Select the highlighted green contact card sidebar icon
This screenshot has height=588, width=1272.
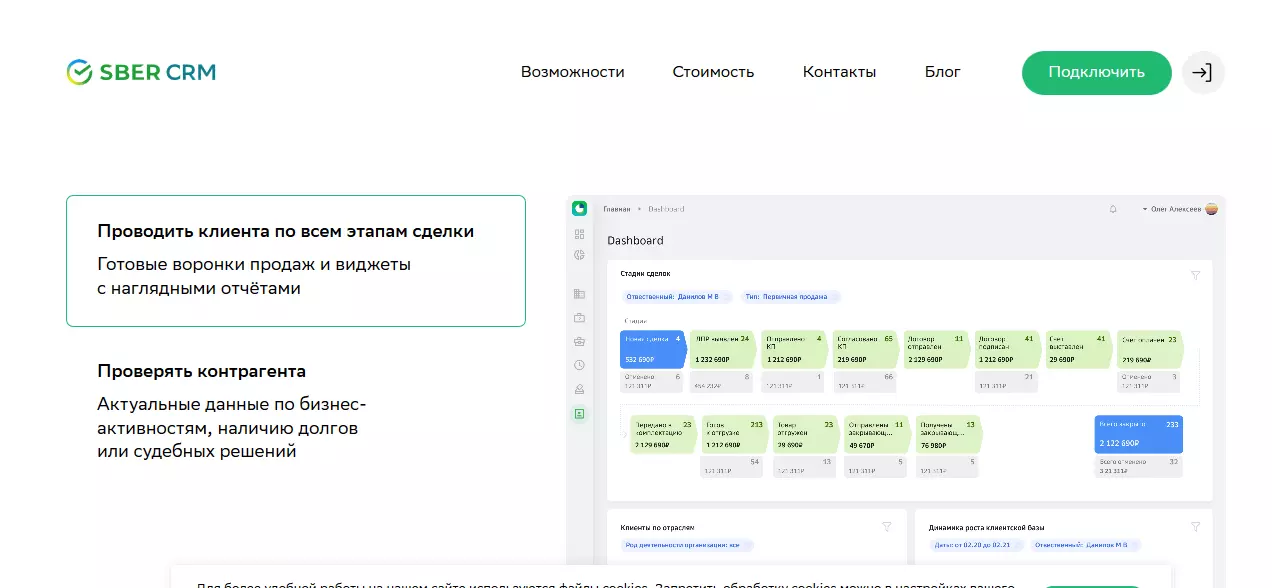579,413
